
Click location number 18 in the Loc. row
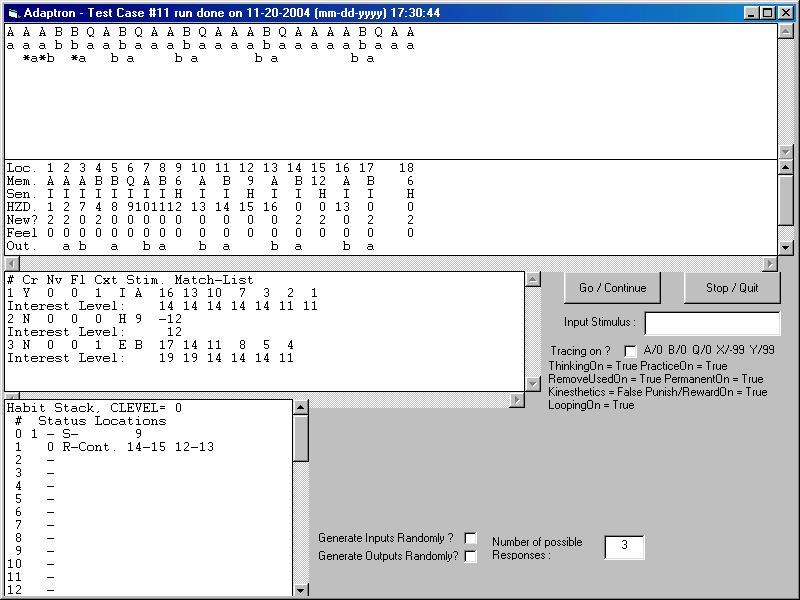(x=406, y=168)
